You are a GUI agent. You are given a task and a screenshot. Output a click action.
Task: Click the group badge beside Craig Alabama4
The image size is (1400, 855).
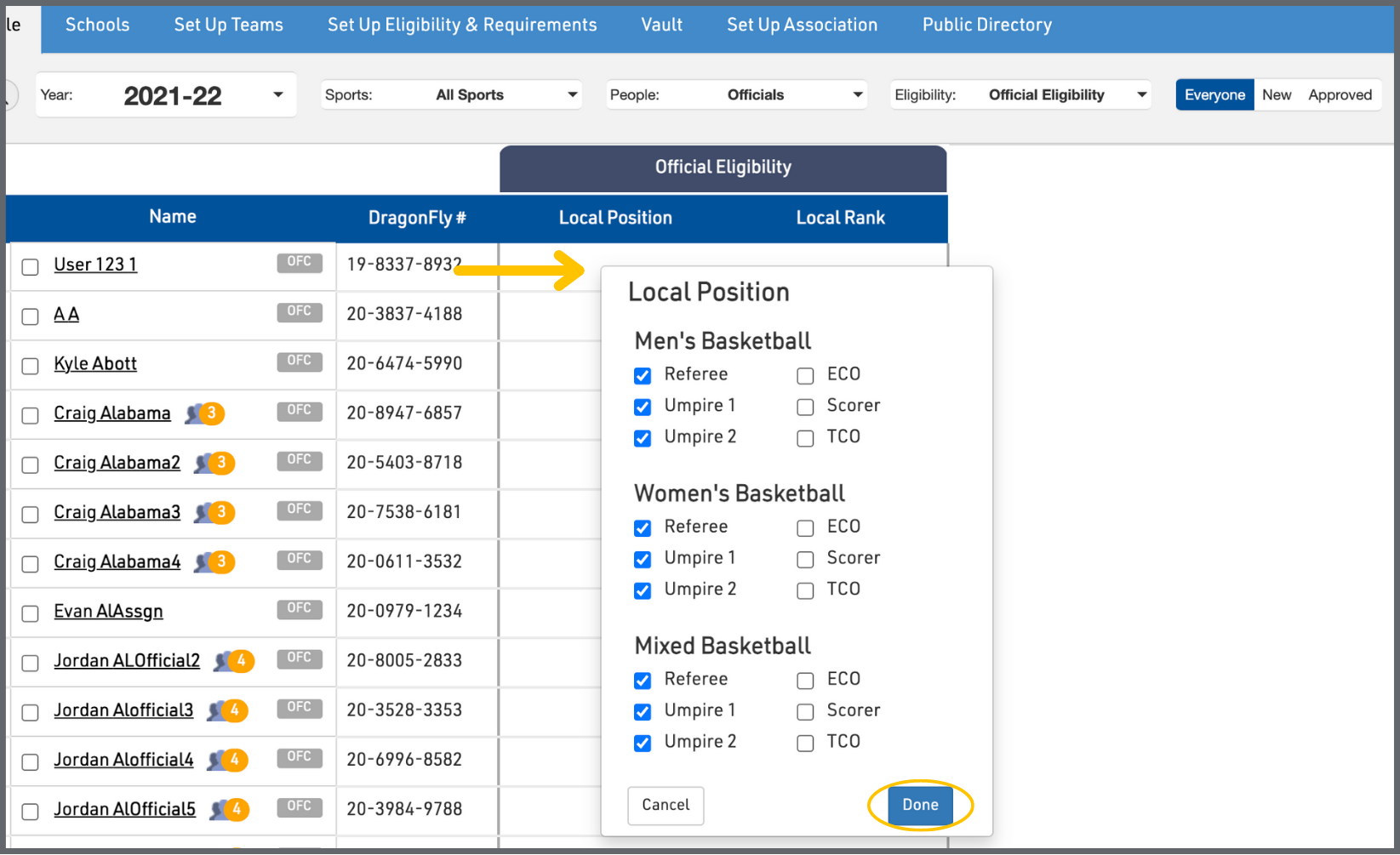214,562
